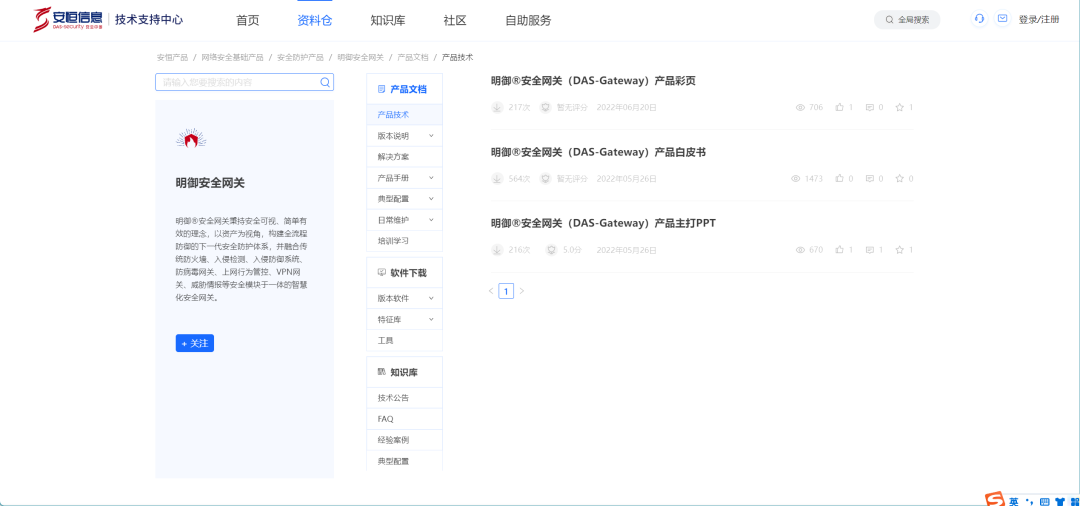
Task: Click magnifier icon in sidebar search box
Action: 325,83
